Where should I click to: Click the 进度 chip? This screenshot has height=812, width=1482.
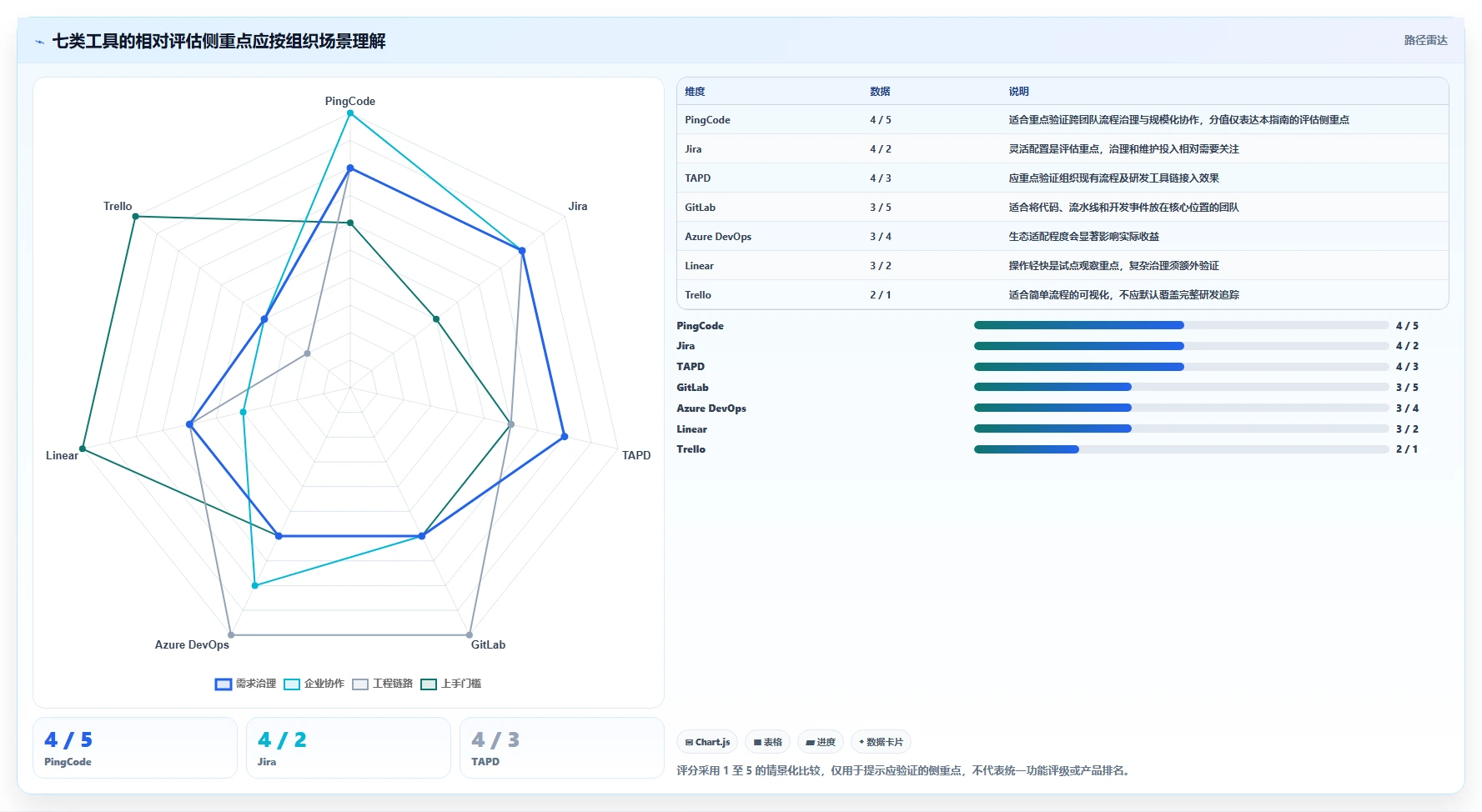(x=821, y=742)
